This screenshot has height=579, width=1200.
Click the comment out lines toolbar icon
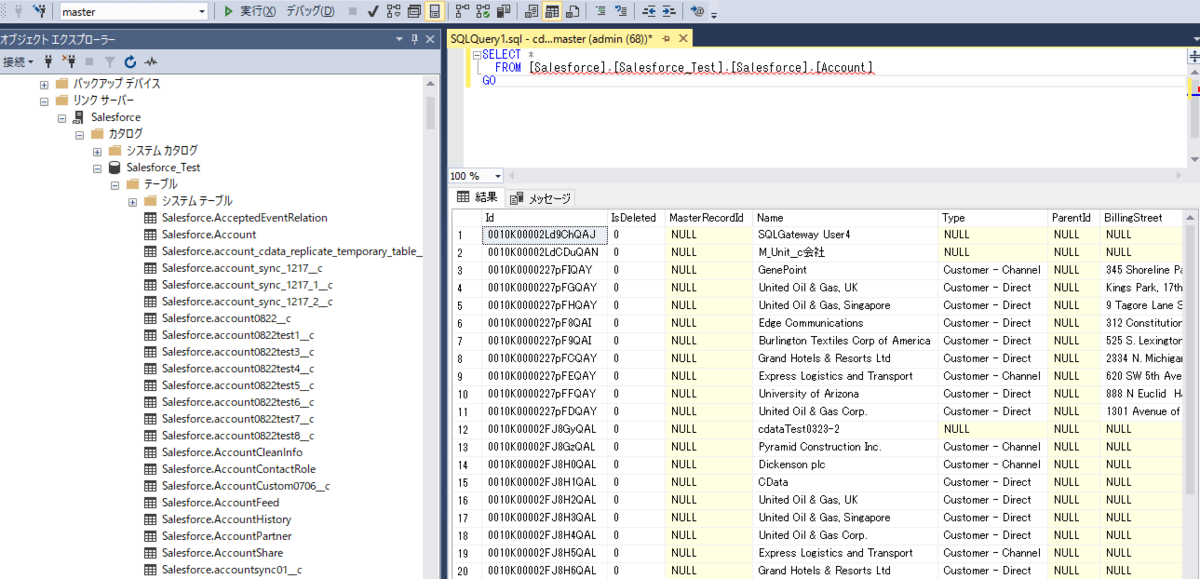click(x=601, y=11)
